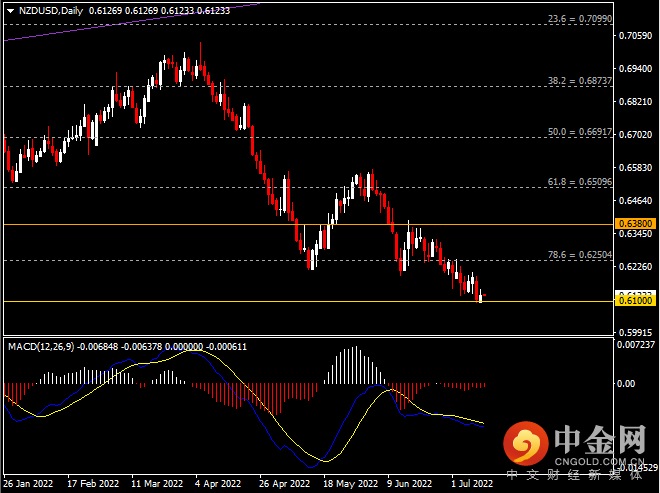Click the 11 Mar 2022 date label
Viewport: 660px width, 493px height.
(157, 484)
